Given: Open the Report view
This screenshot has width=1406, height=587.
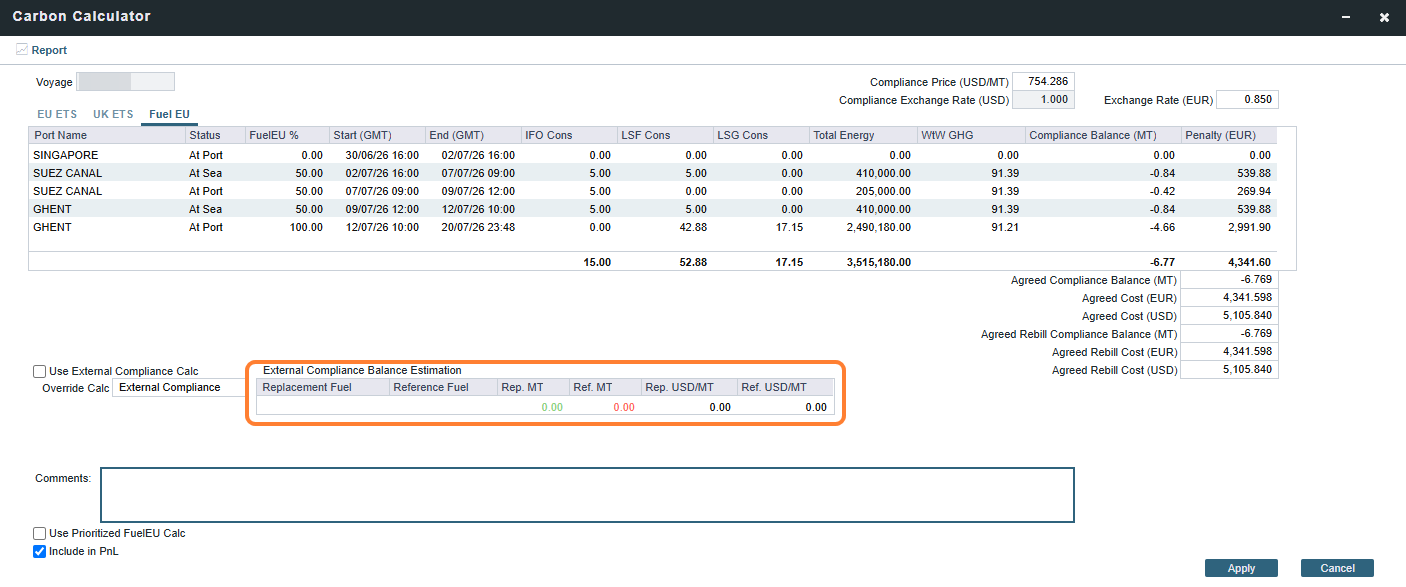Looking at the screenshot, I should coord(42,50).
